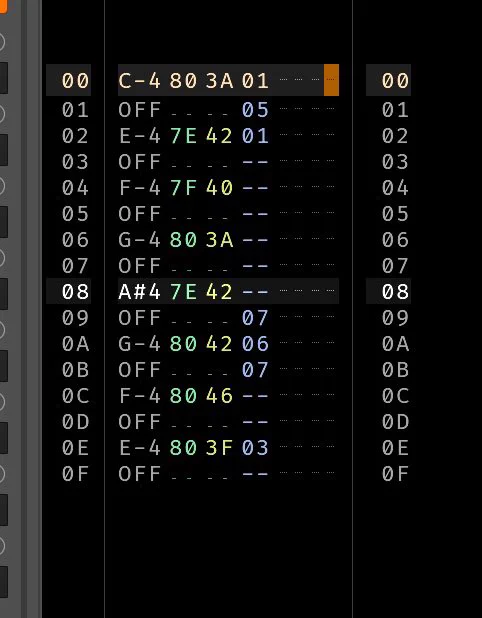This screenshot has width=482, height=618.
Task: Click line number 0F in the left number column
Action: coord(75,474)
